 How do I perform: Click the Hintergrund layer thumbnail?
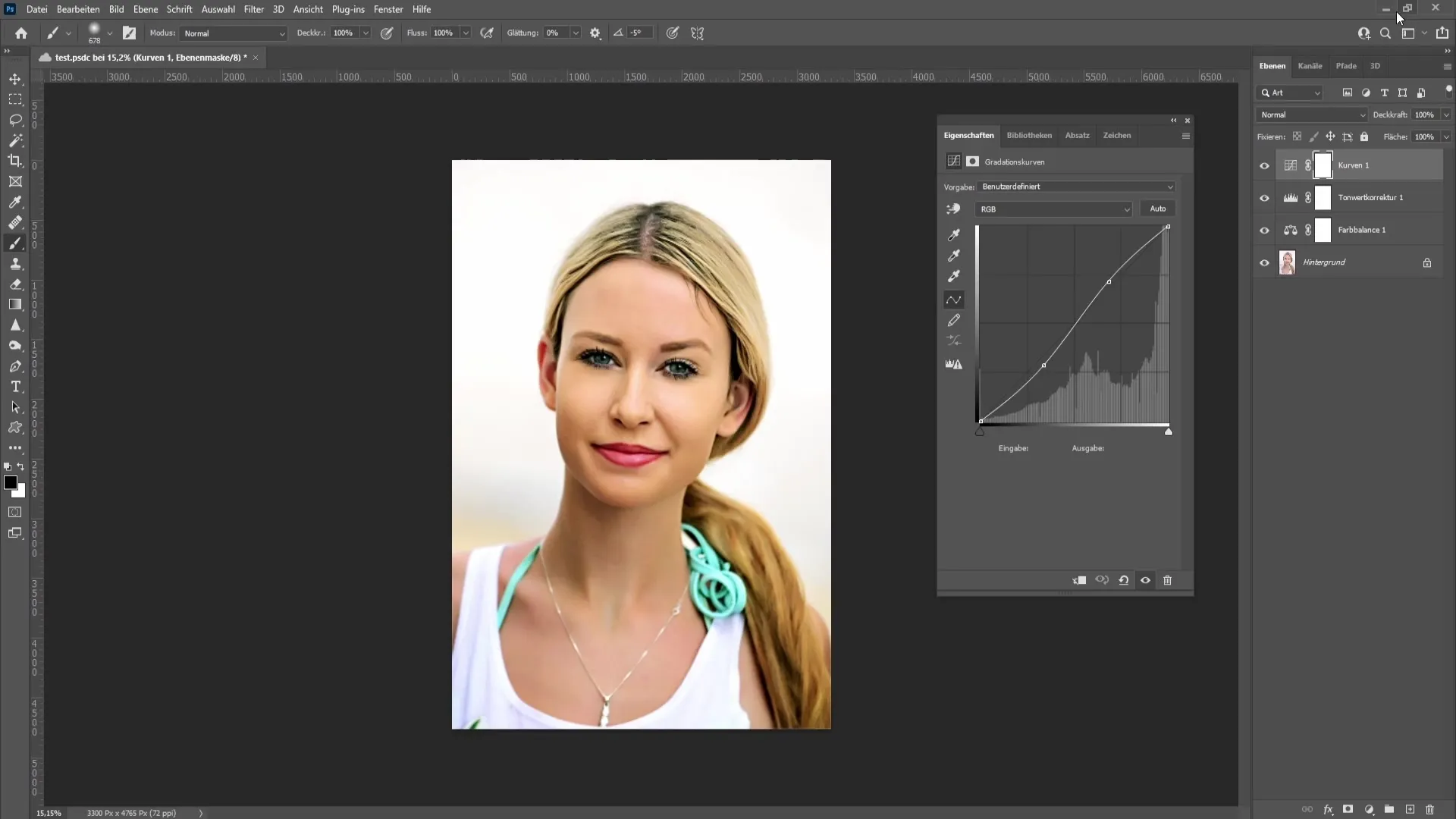tap(1286, 262)
